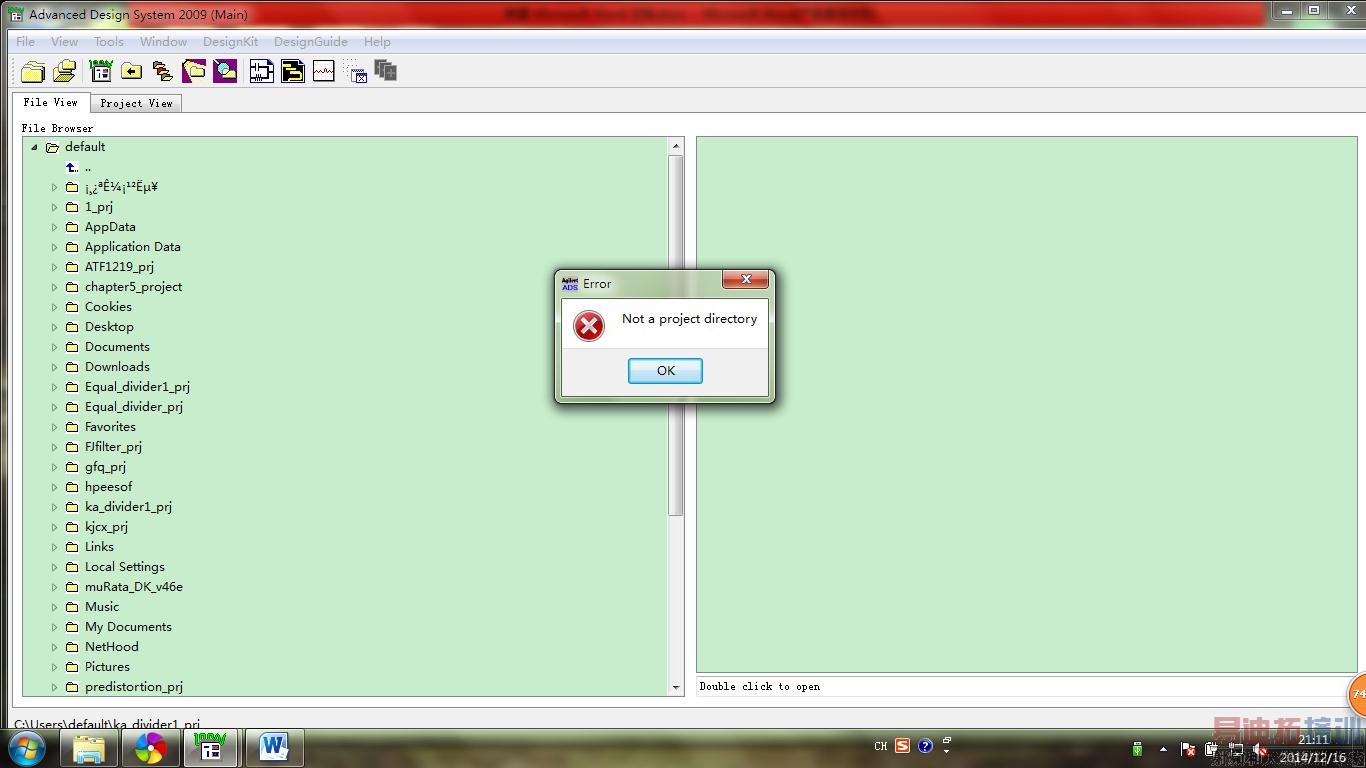Open the Tools menu
1366x768 pixels.
point(109,42)
